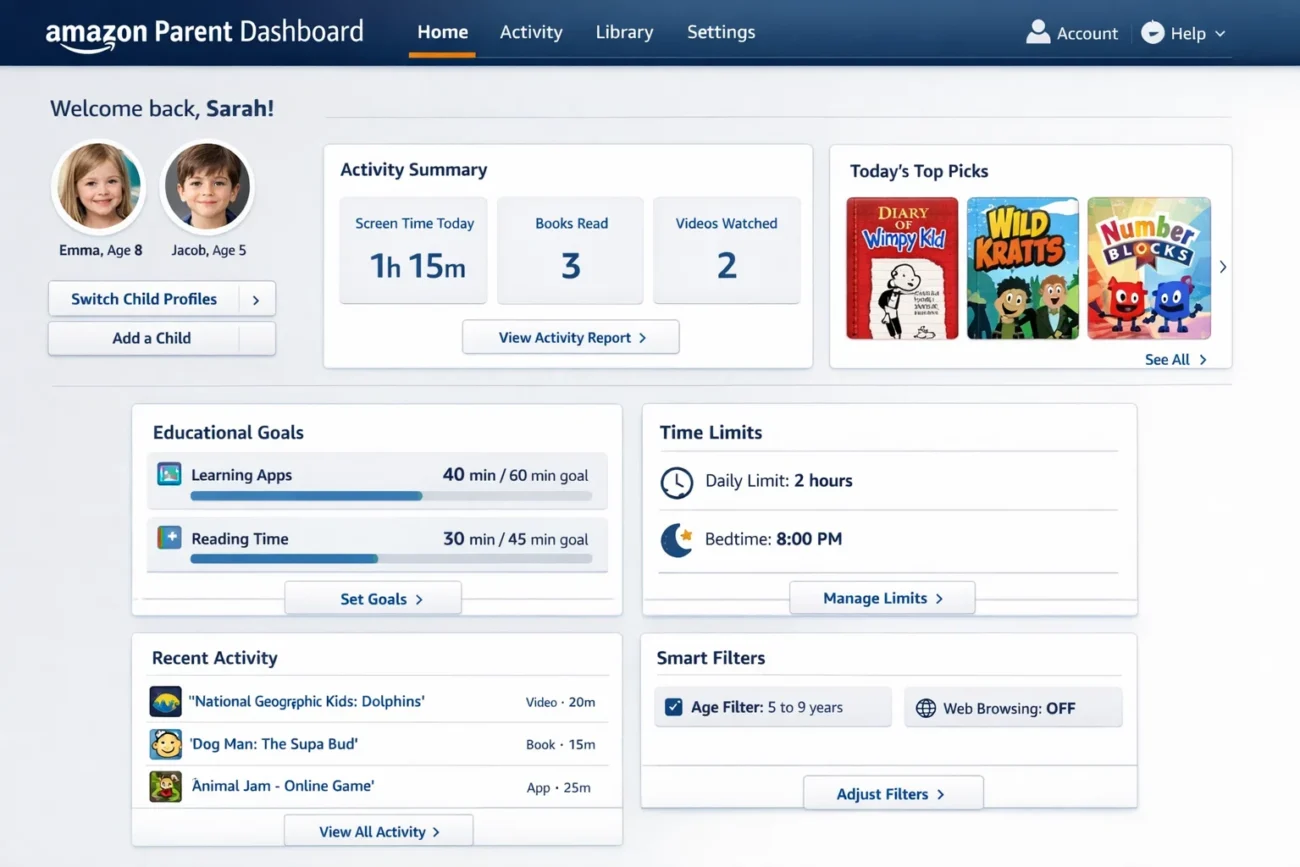
Task: Select the Reading Time icon in Educational Goals
Action: (x=168, y=539)
